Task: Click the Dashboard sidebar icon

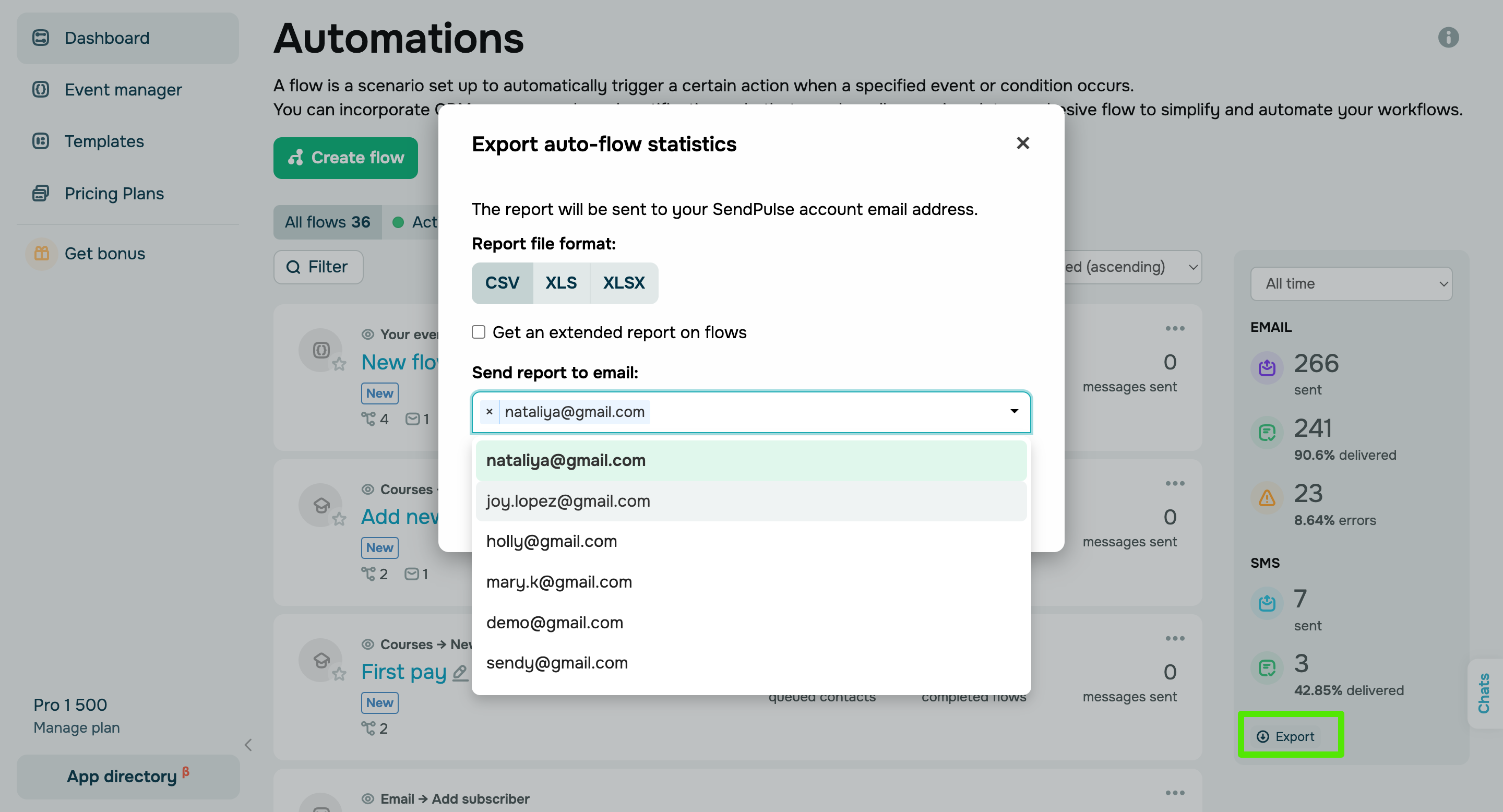Action: pyautogui.click(x=41, y=38)
